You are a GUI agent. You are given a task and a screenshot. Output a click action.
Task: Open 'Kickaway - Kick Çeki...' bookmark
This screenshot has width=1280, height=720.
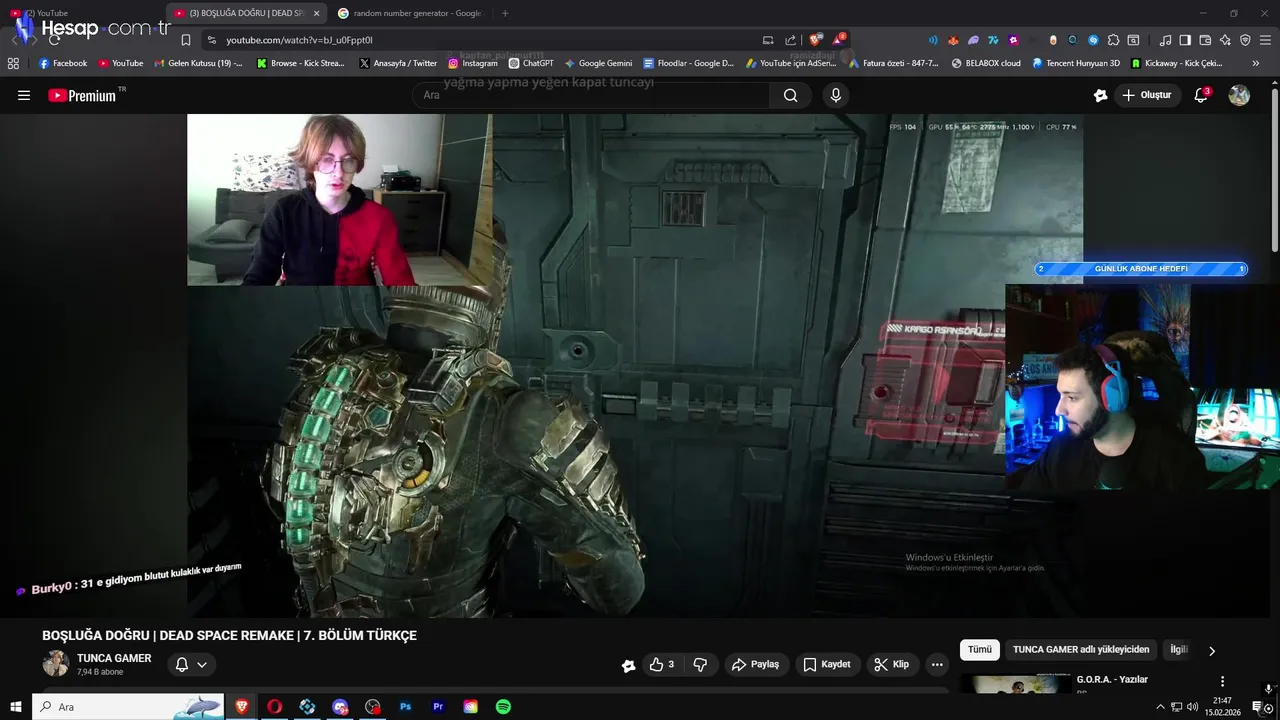(x=1177, y=63)
